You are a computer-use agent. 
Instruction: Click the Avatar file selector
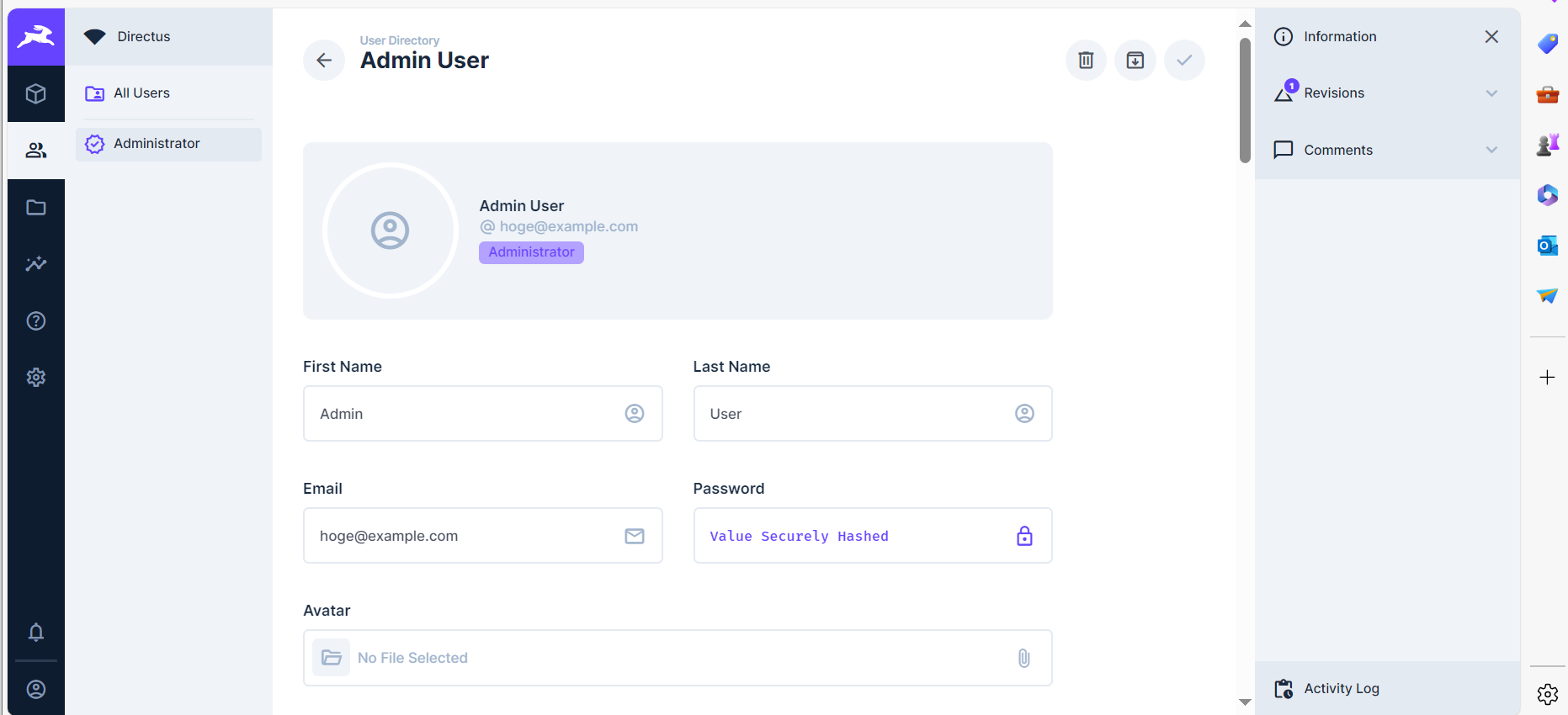coord(677,658)
